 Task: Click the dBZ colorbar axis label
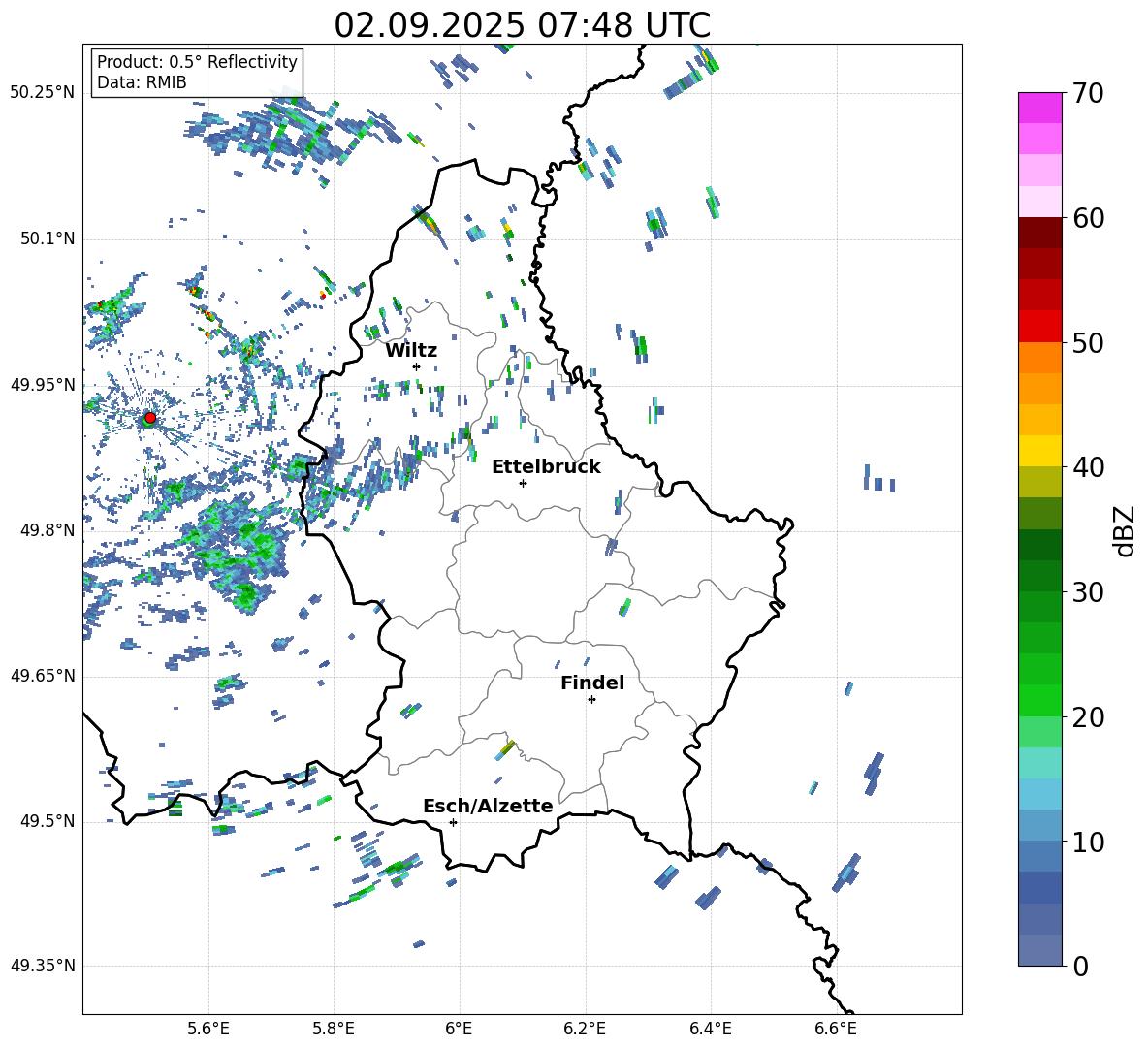tap(1125, 530)
